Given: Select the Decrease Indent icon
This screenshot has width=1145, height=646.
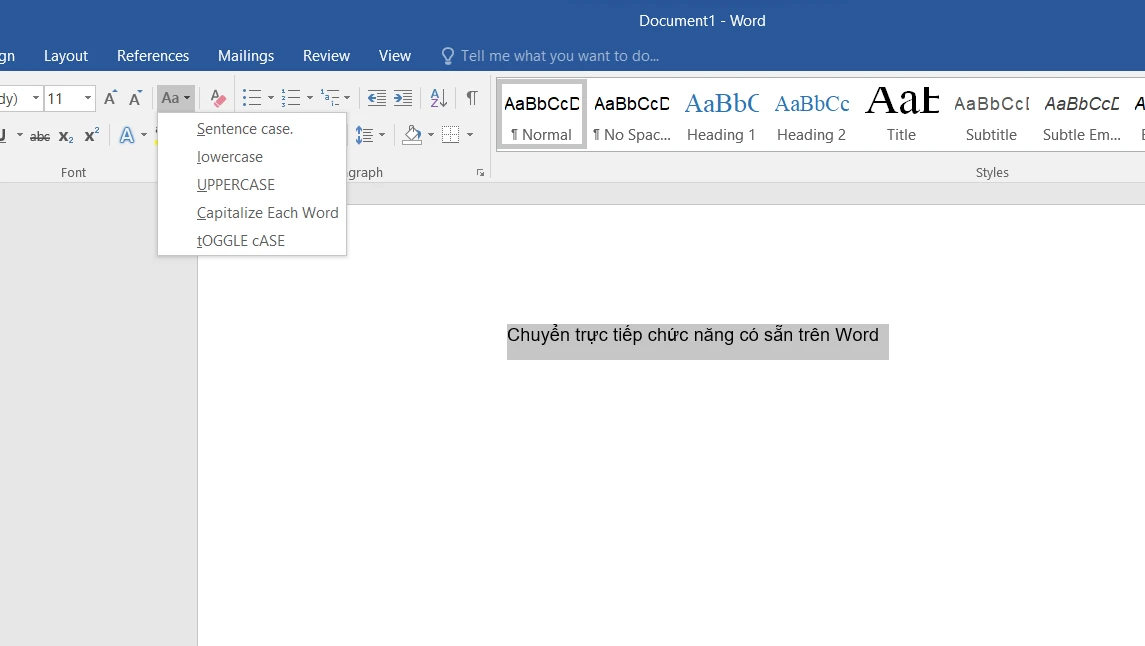Looking at the screenshot, I should click(376, 98).
